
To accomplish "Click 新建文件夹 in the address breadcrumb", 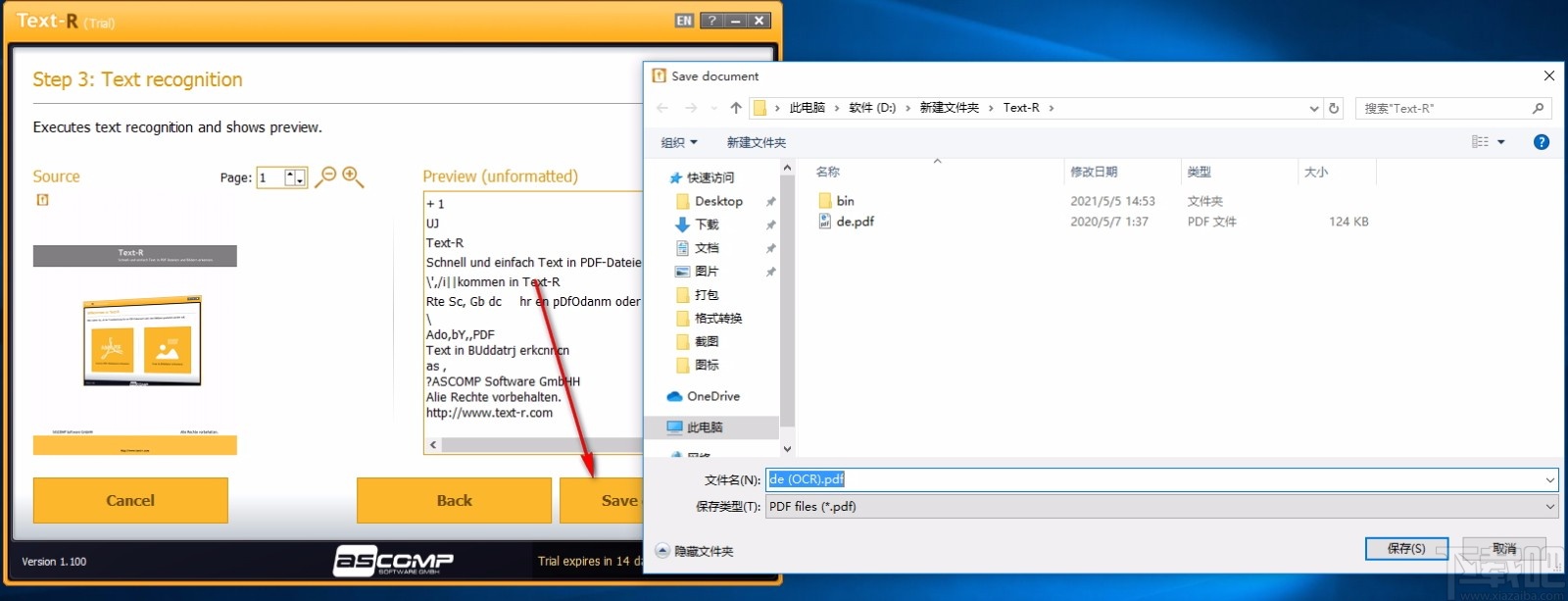I will click(949, 108).
